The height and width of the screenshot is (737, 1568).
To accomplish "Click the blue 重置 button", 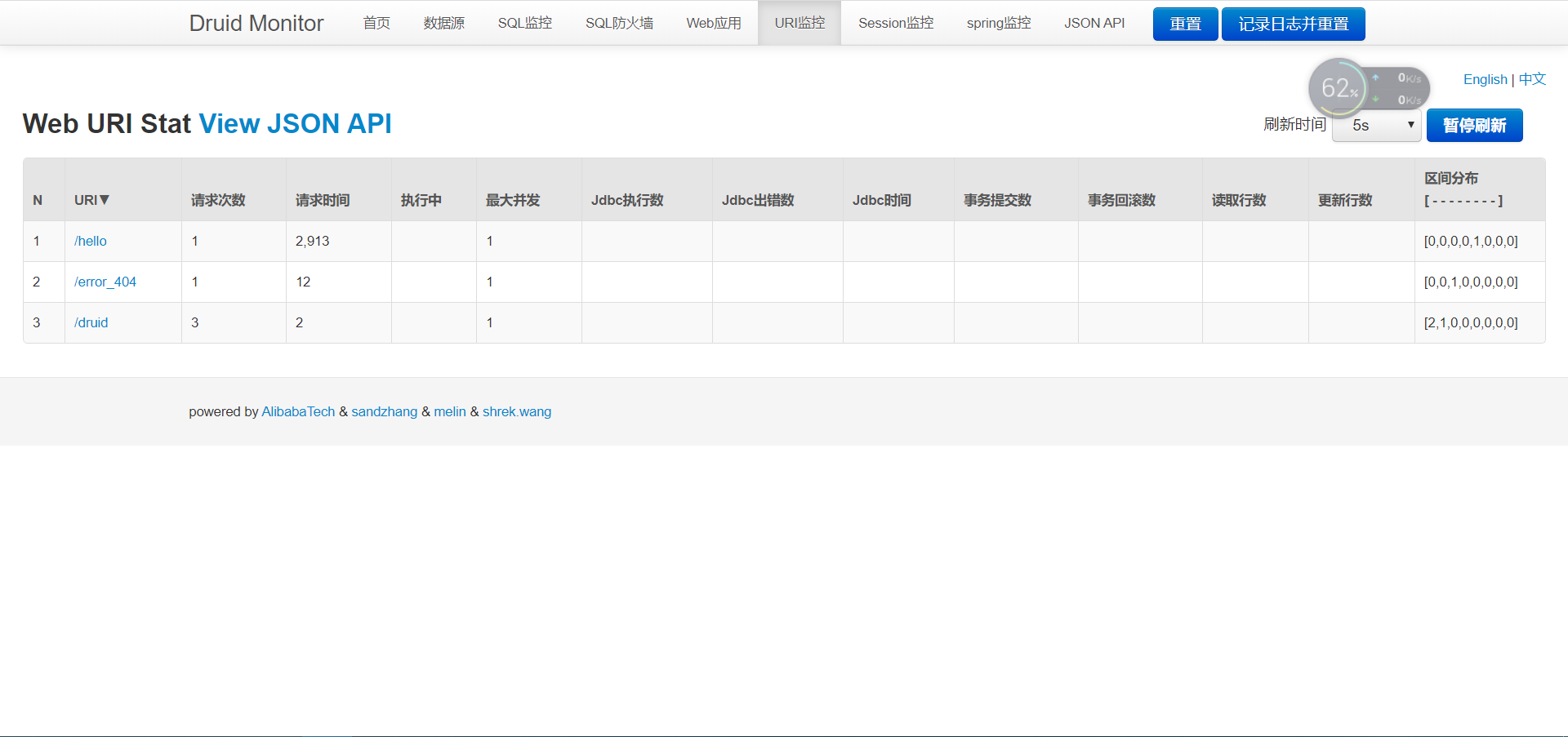I will click(1186, 24).
